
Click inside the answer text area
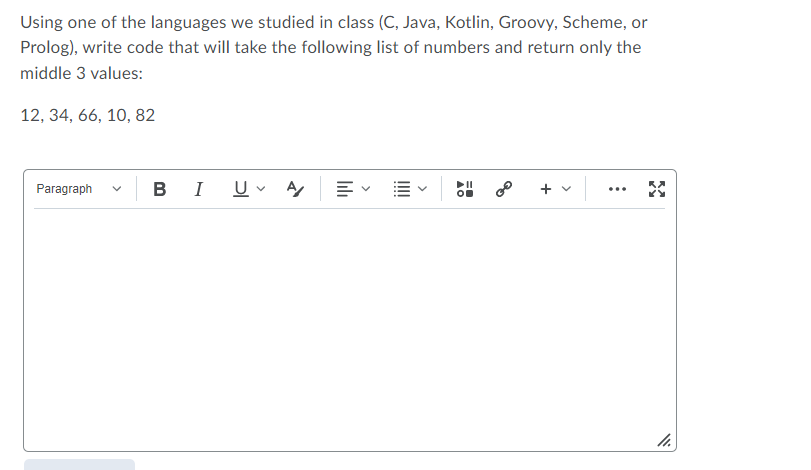[350, 329]
